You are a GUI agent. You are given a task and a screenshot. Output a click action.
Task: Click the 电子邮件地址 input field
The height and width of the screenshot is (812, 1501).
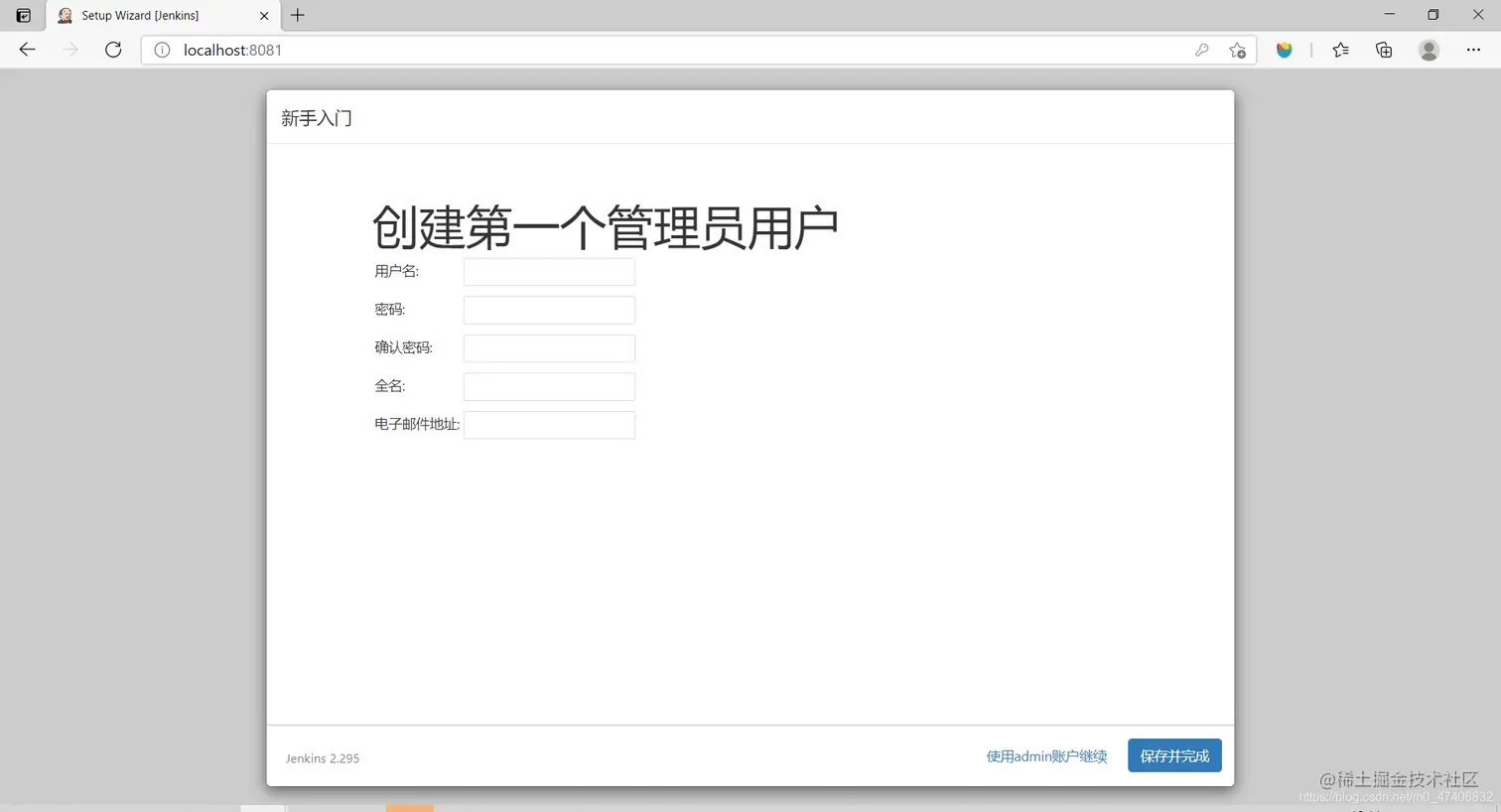pos(548,424)
